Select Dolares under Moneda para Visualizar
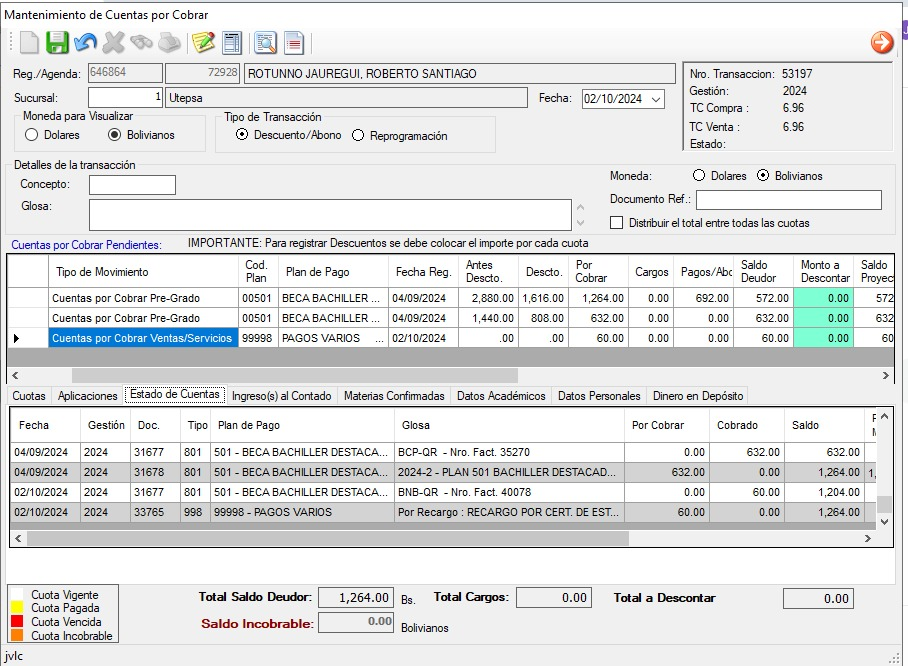The height and width of the screenshot is (666, 908). click(x=32, y=135)
